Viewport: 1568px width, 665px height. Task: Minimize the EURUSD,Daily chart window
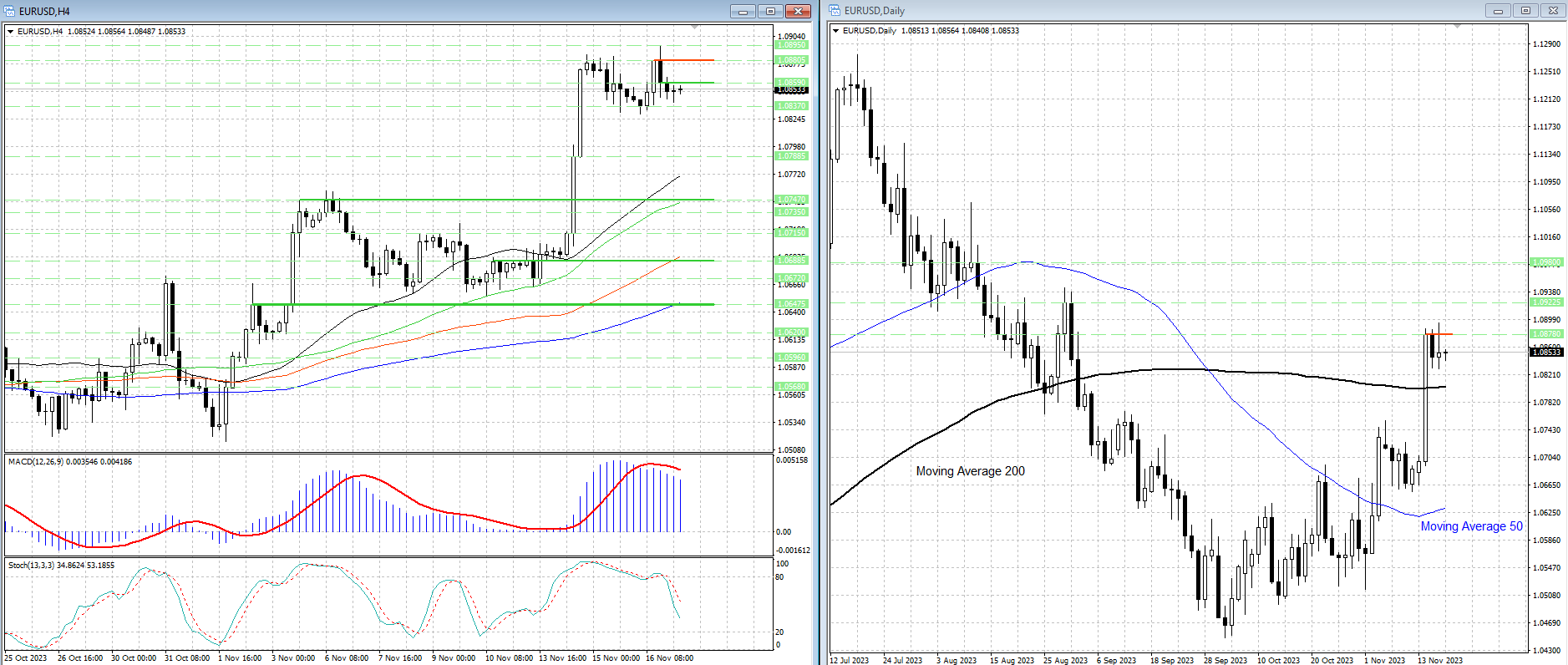click(1498, 11)
